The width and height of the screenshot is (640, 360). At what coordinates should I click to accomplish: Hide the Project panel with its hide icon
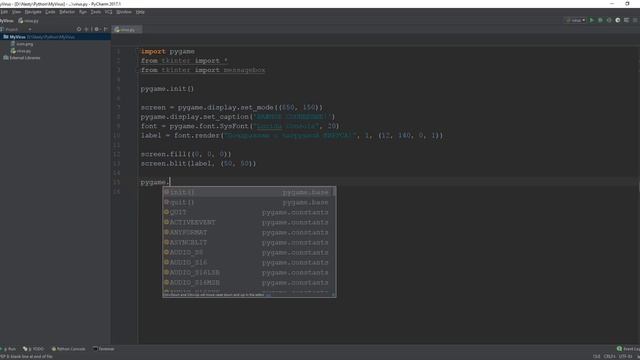pos(105,29)
